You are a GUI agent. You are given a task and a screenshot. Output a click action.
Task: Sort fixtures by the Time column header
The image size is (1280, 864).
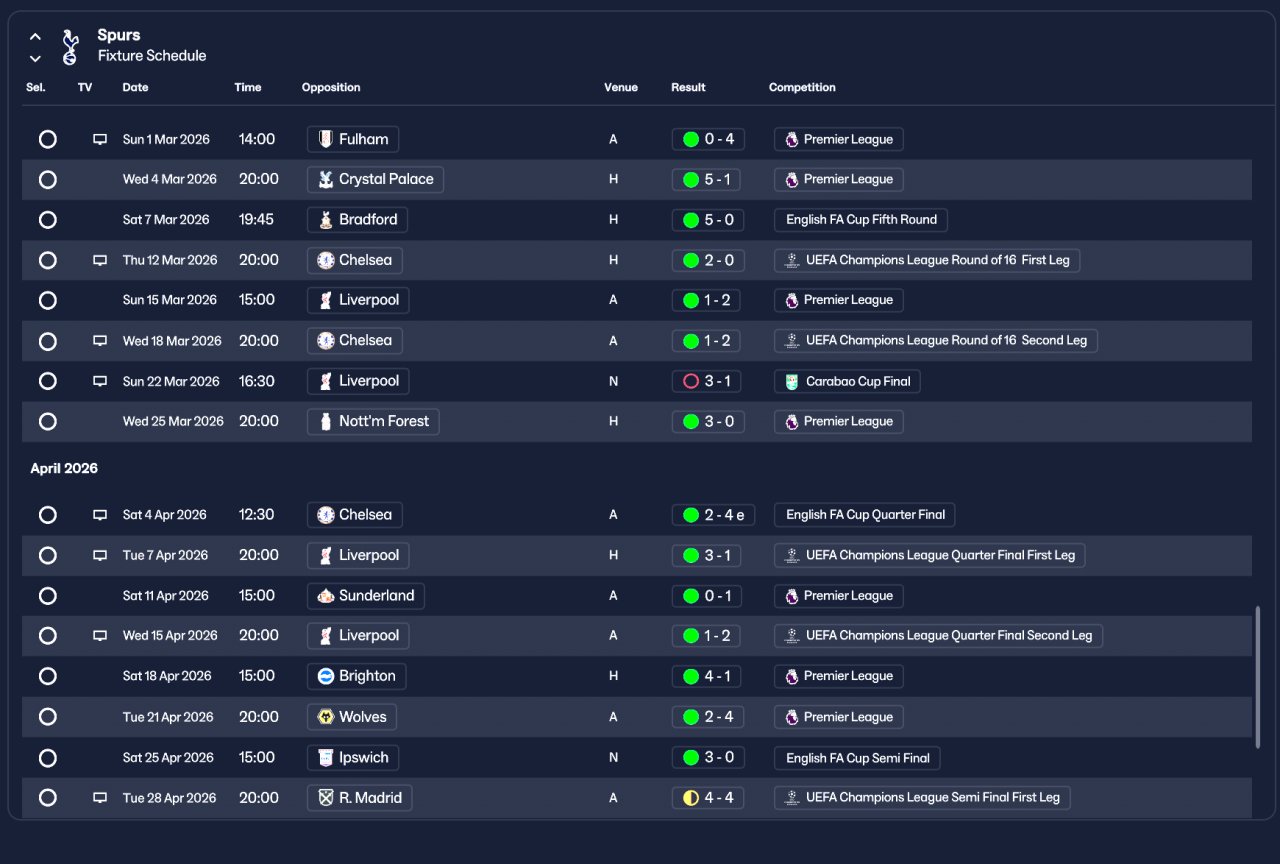click(x=248, y=87)
